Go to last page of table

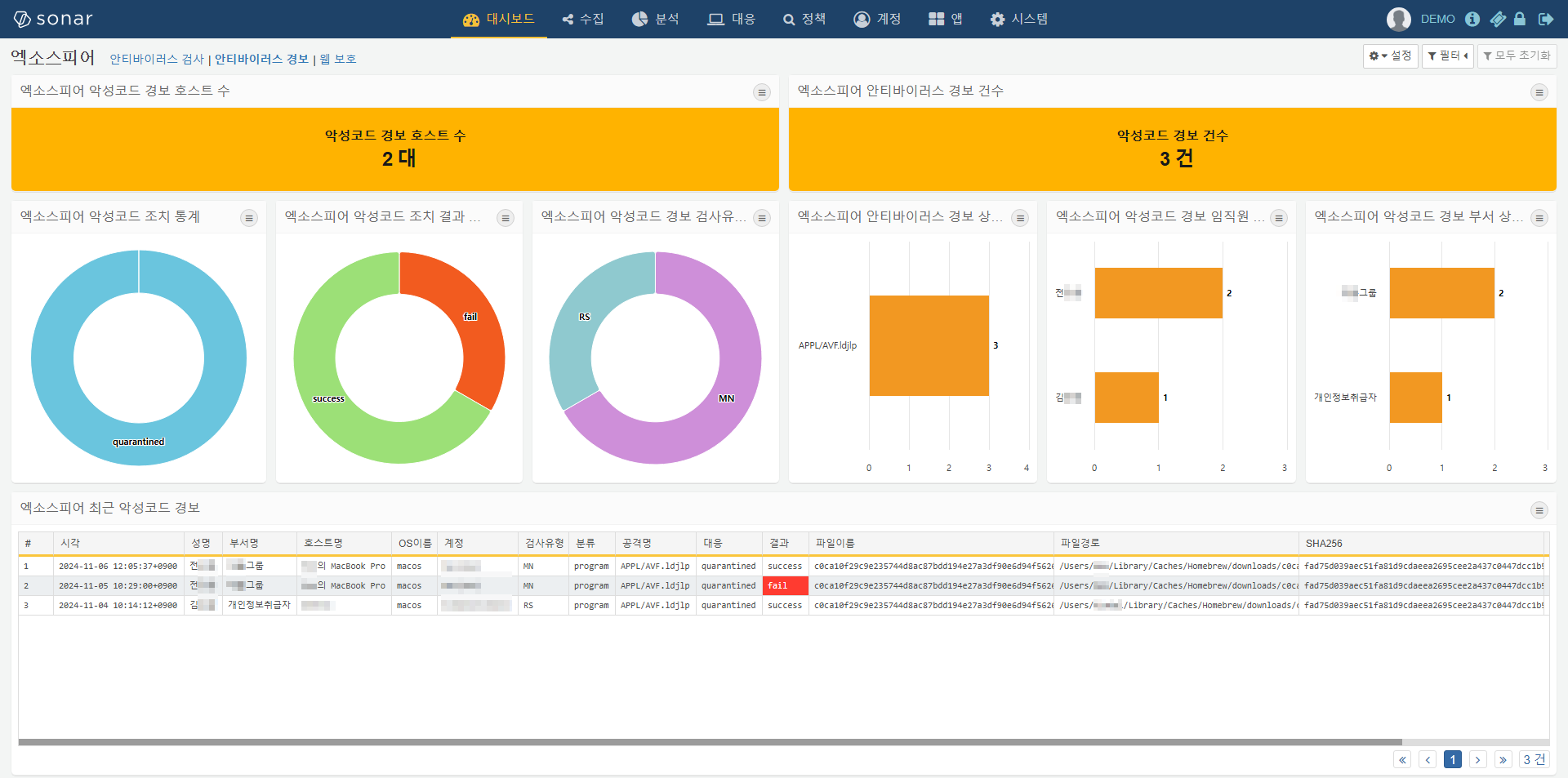1503,759
